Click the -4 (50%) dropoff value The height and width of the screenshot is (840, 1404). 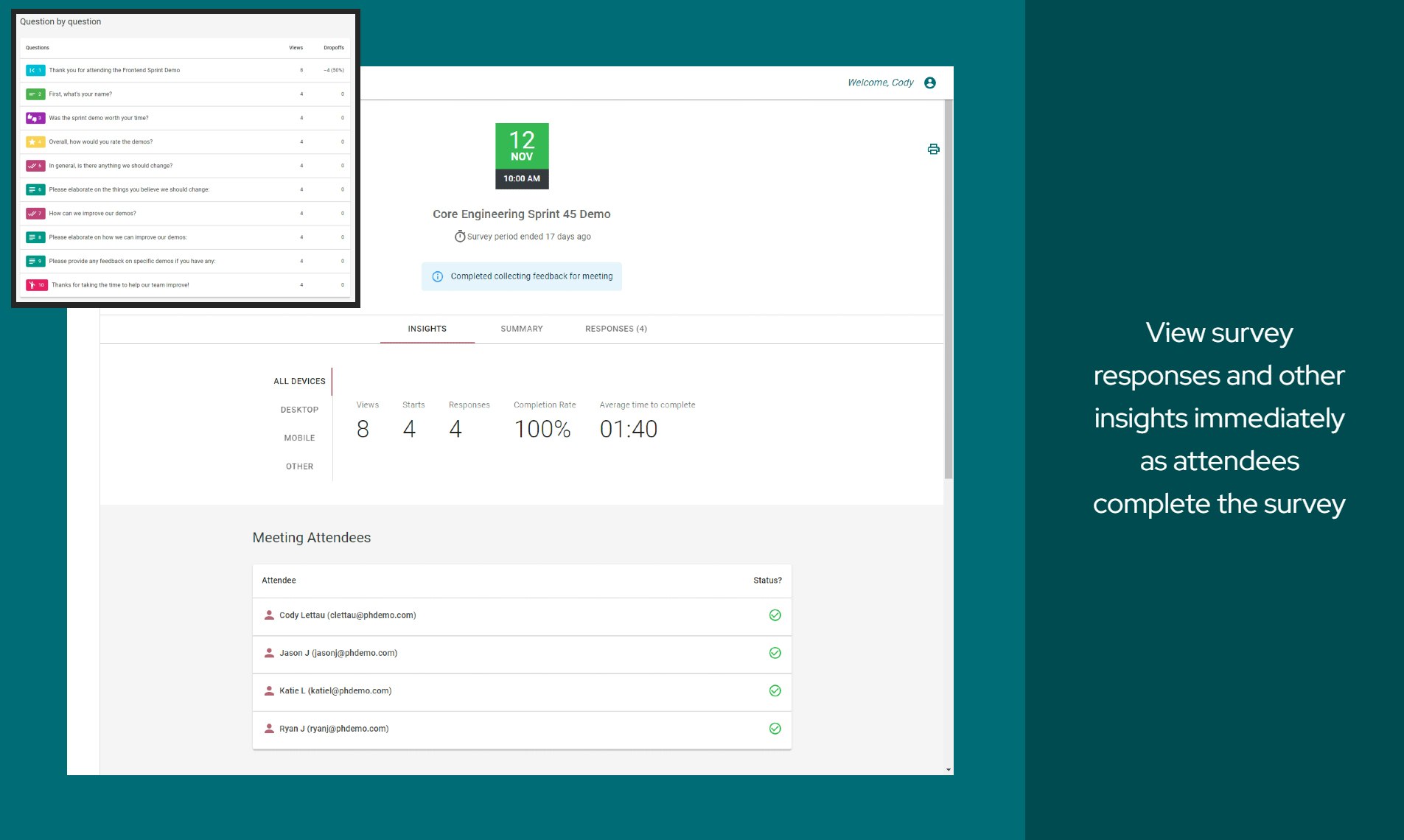334,70
